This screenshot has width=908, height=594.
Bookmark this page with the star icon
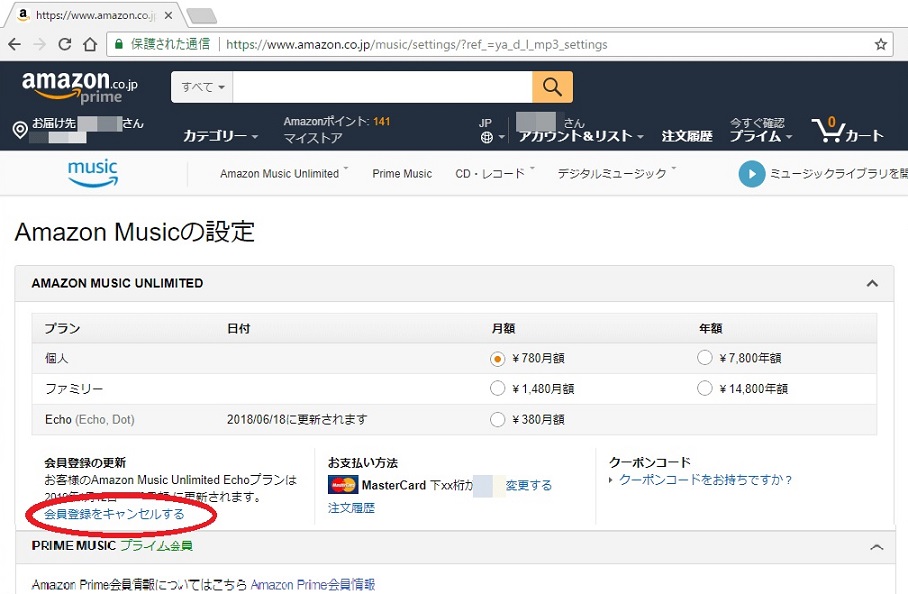pyautogui.click(x=881, y=45)
